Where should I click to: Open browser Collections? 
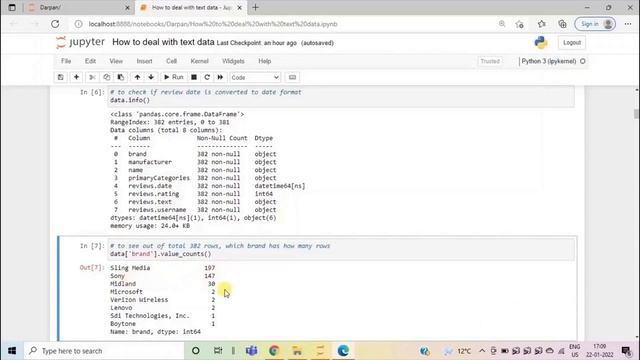[562, 24]
